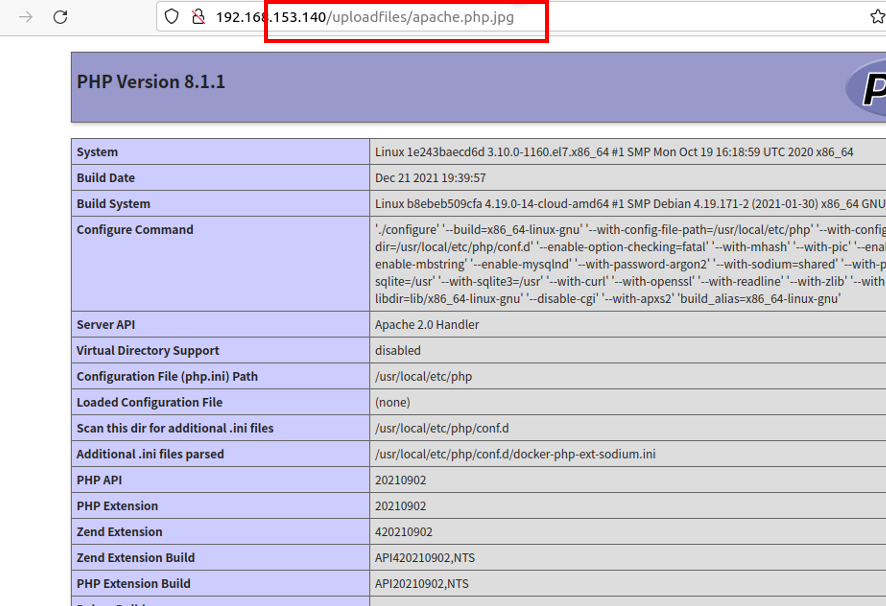Image resolution: width=886 pixels, height=606 pixels.
Task: Click the PHP logo in the header
Action: [865, 87]
